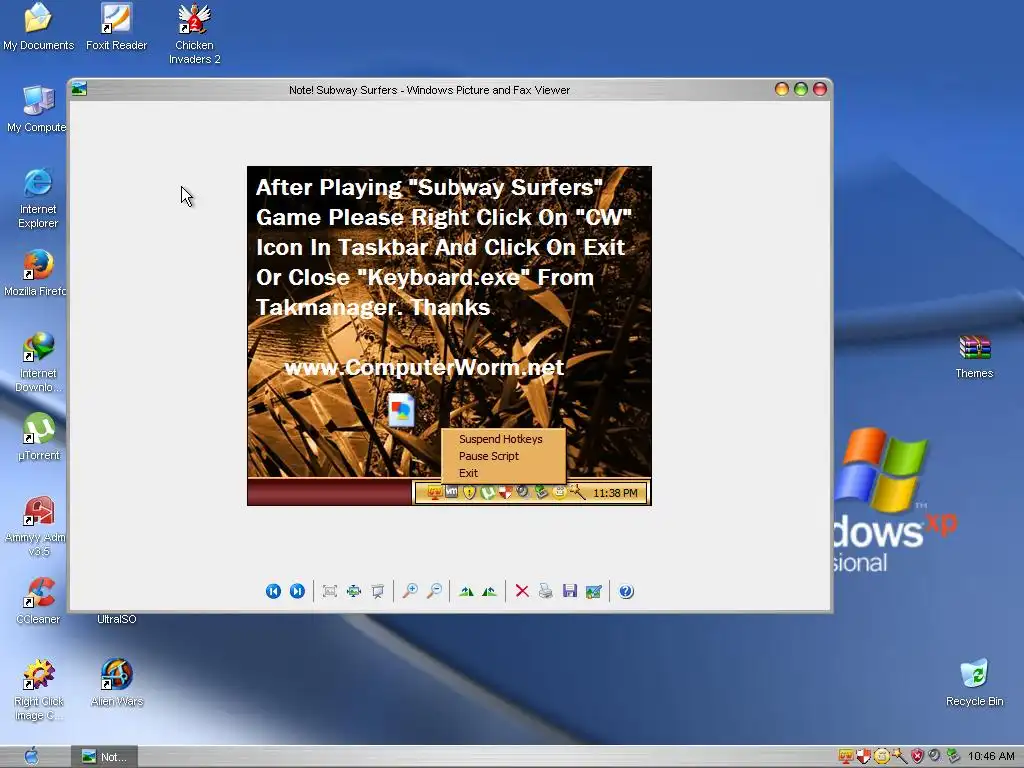Screen dimensions: 1024x768
Task: Click the Safely Remove Hardware tray icon
Action: 953,756
